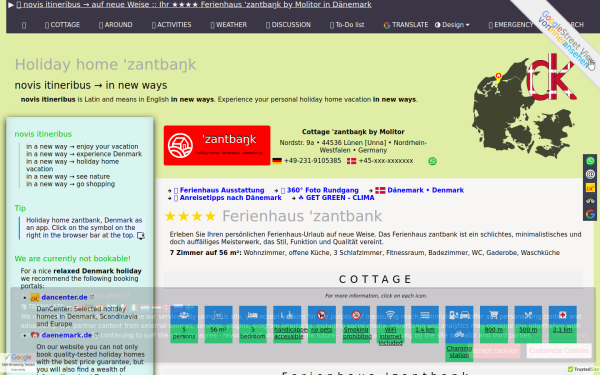Open the 500 m restaurant distance tile
The width and height of the screenshot is (600, 375).
click(528, 324)
